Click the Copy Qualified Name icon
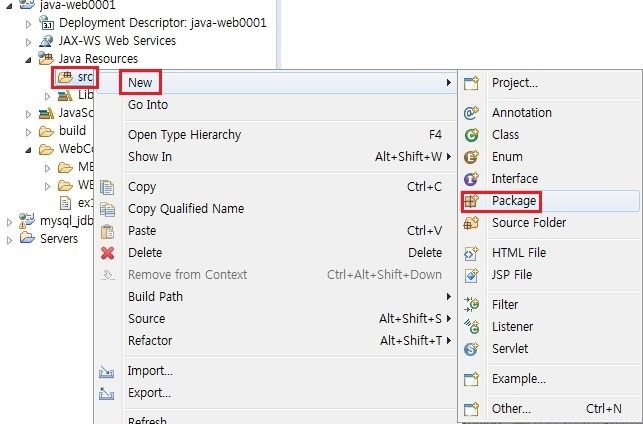643x424 pixels. coord(107,210)
